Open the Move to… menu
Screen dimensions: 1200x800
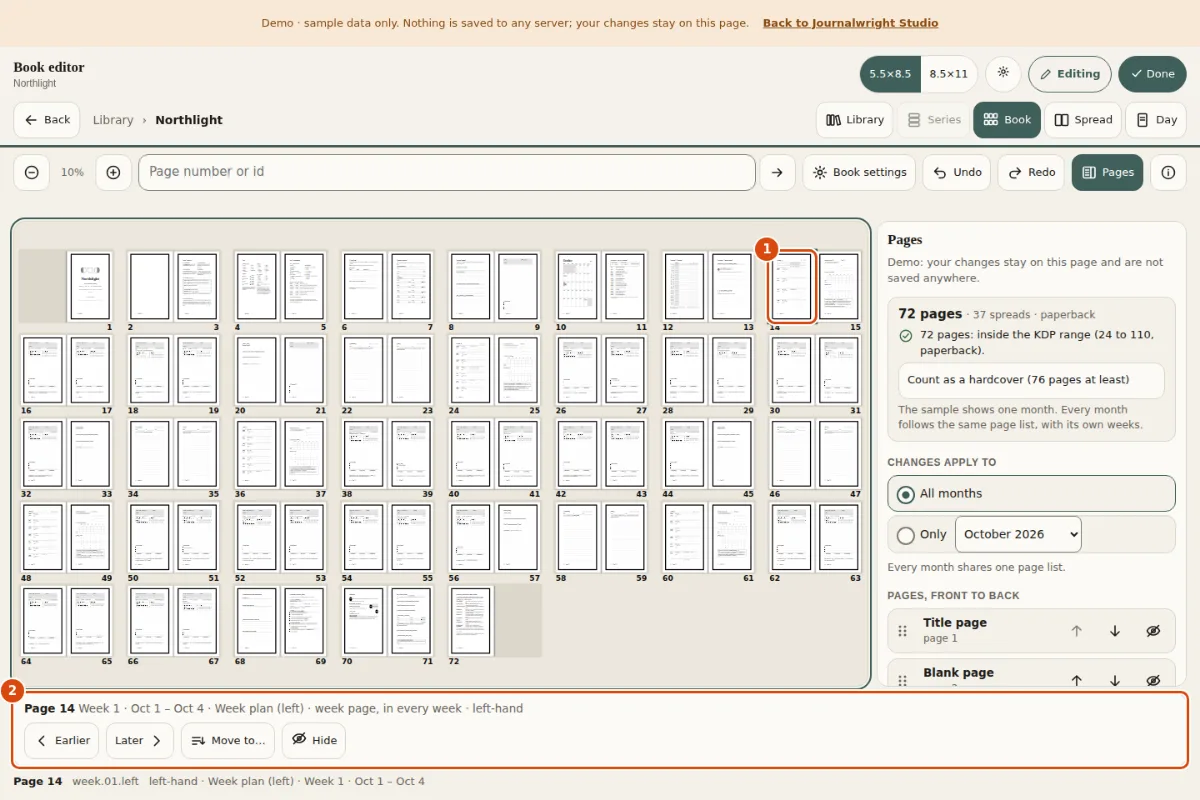click(x=228, y=741)
